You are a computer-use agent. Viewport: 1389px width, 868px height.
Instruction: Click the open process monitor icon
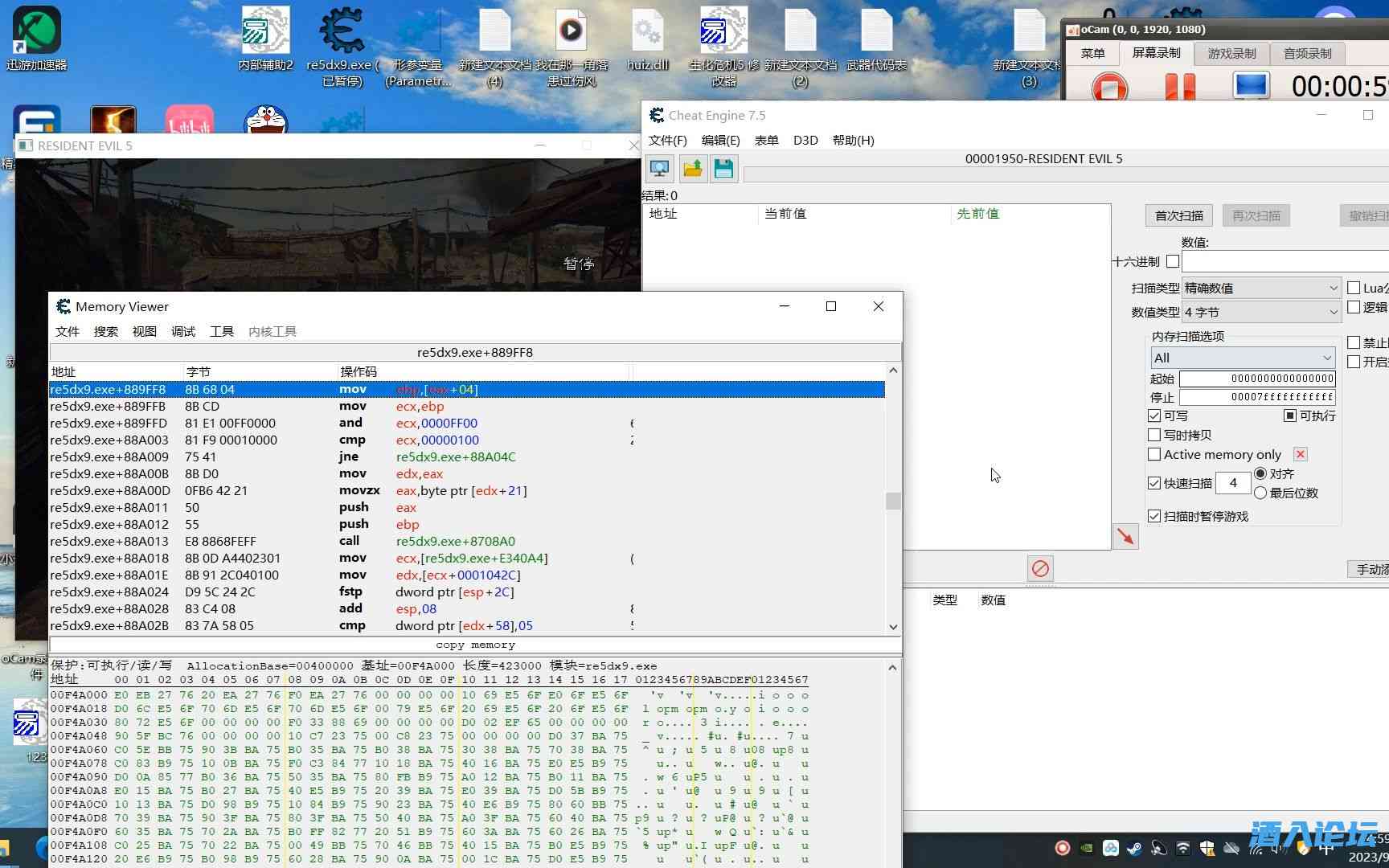pos(659,168)
